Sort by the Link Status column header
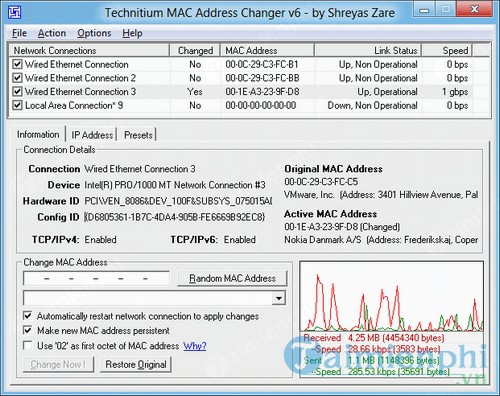Image resolution: width=500 pixels, height=396 pixels. pos(368,50)
